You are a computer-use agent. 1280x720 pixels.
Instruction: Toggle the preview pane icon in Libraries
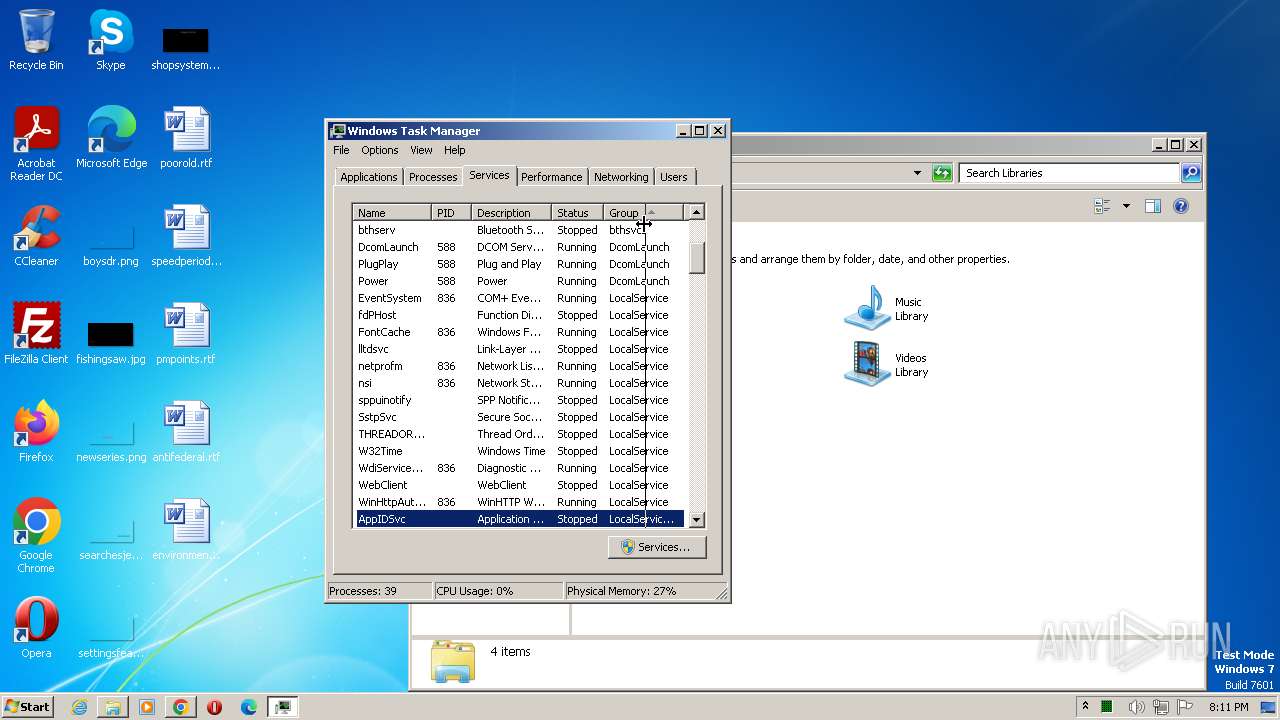[x=1152, y=206]
